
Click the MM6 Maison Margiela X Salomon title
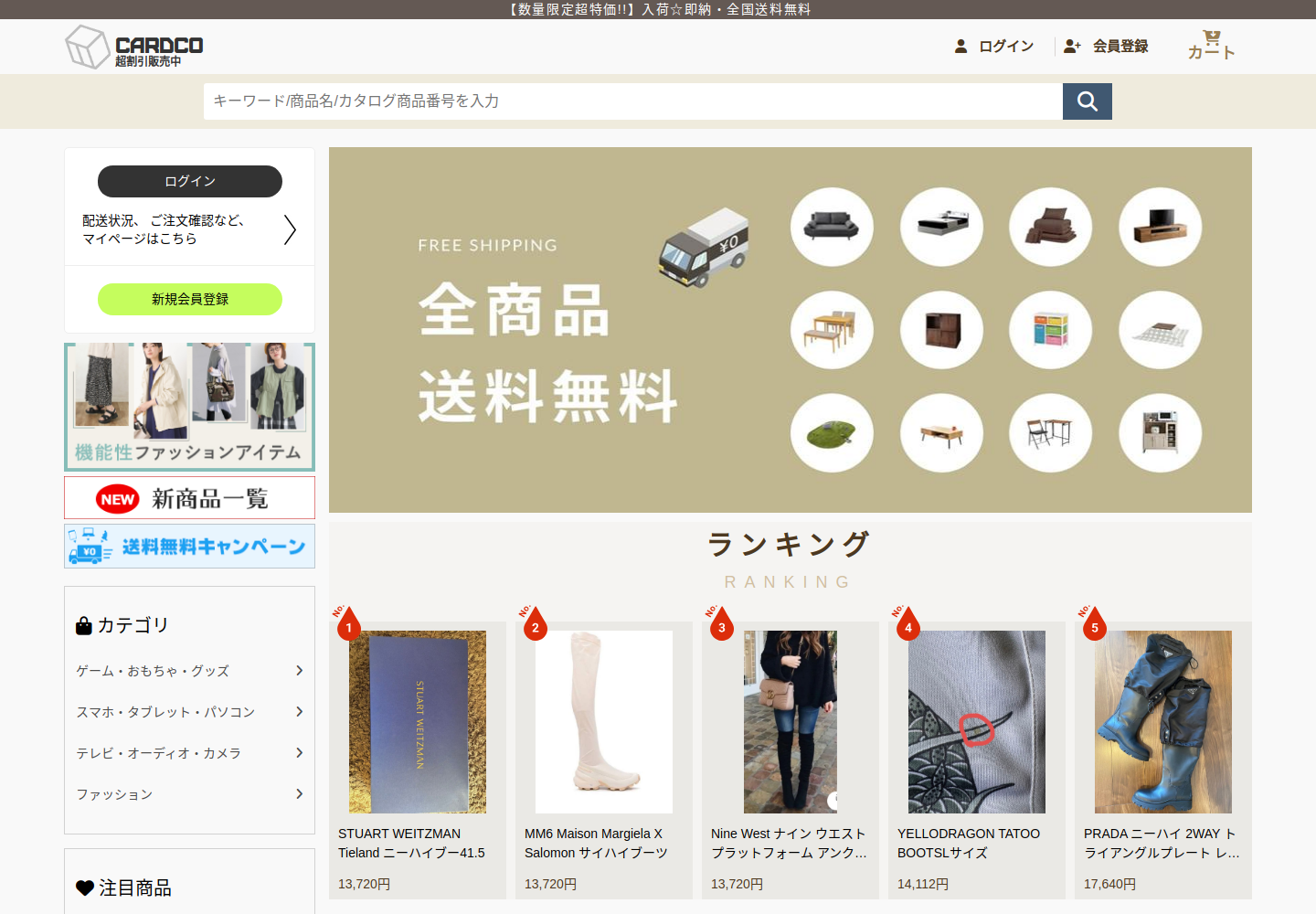point(597,843)
